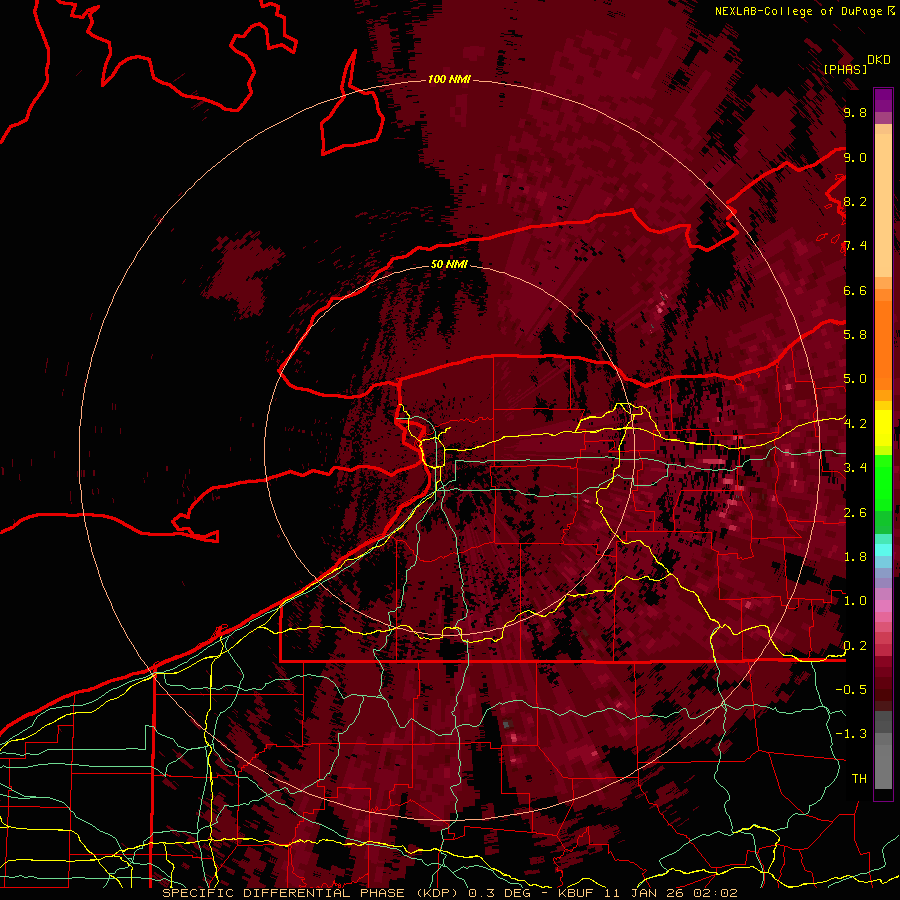Click the 9.0 scale value
This screenshot has height=900, width=900.
click(x=855, y=157)
